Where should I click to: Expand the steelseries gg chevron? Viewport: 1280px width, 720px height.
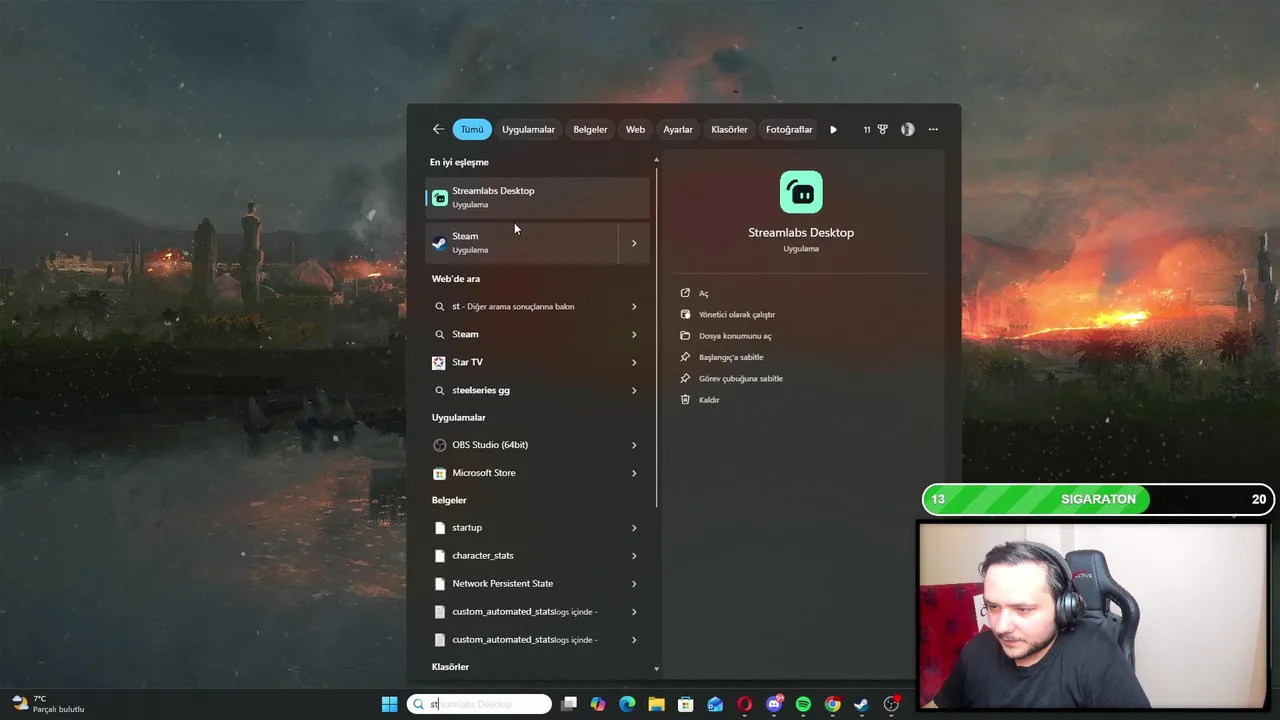pyautogui.click(x=634, y=390)
